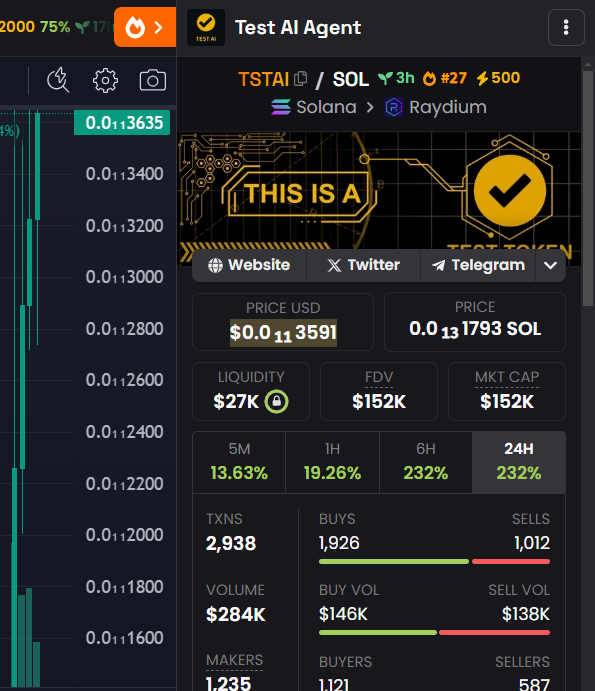The image size is (595, 691).
Task: Click the MAKERS label
Action: pyautogui.click(x=234, y=660)
